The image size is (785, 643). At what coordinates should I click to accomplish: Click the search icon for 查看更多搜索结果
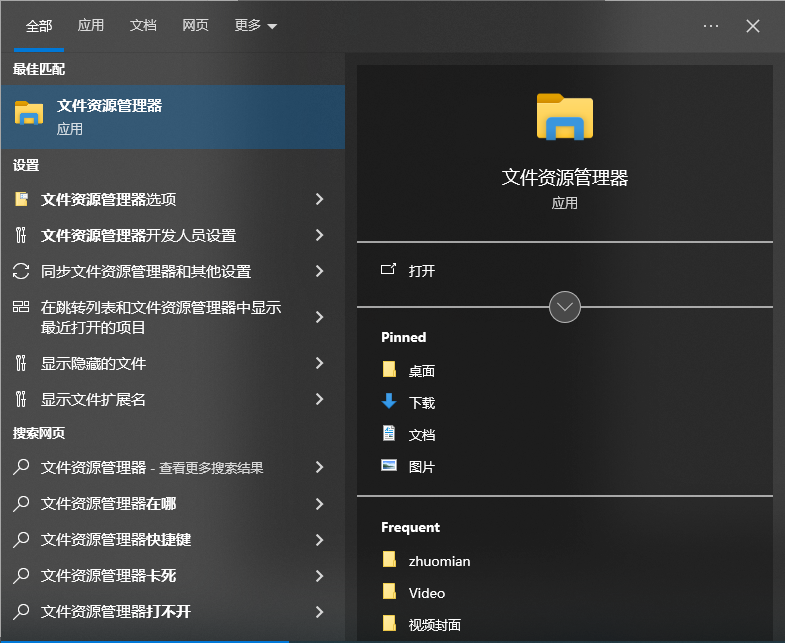coord(21,467)
